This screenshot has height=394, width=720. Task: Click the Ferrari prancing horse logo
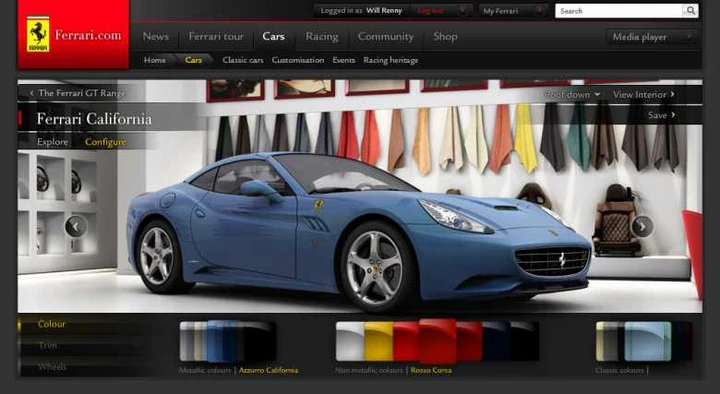[38, 34]
